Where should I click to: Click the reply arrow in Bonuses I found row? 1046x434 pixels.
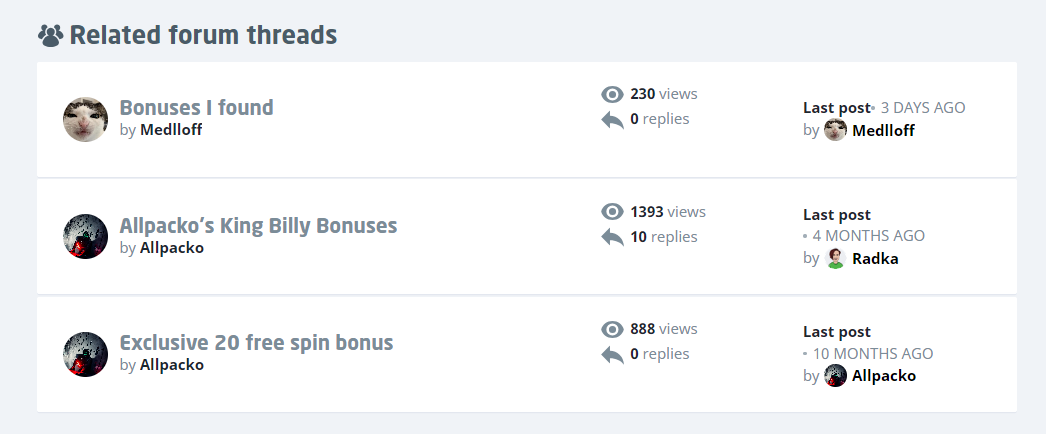tap(612, 120)
